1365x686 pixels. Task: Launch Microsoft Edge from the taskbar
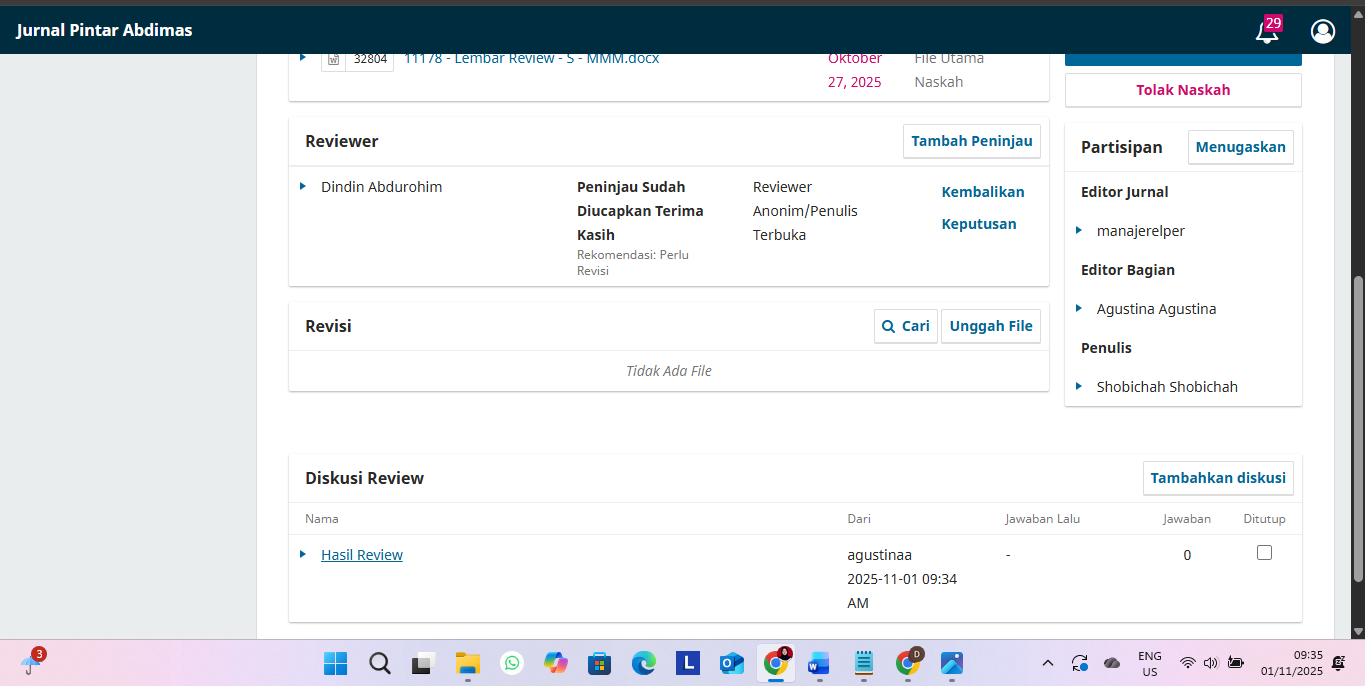pos(643,663)
